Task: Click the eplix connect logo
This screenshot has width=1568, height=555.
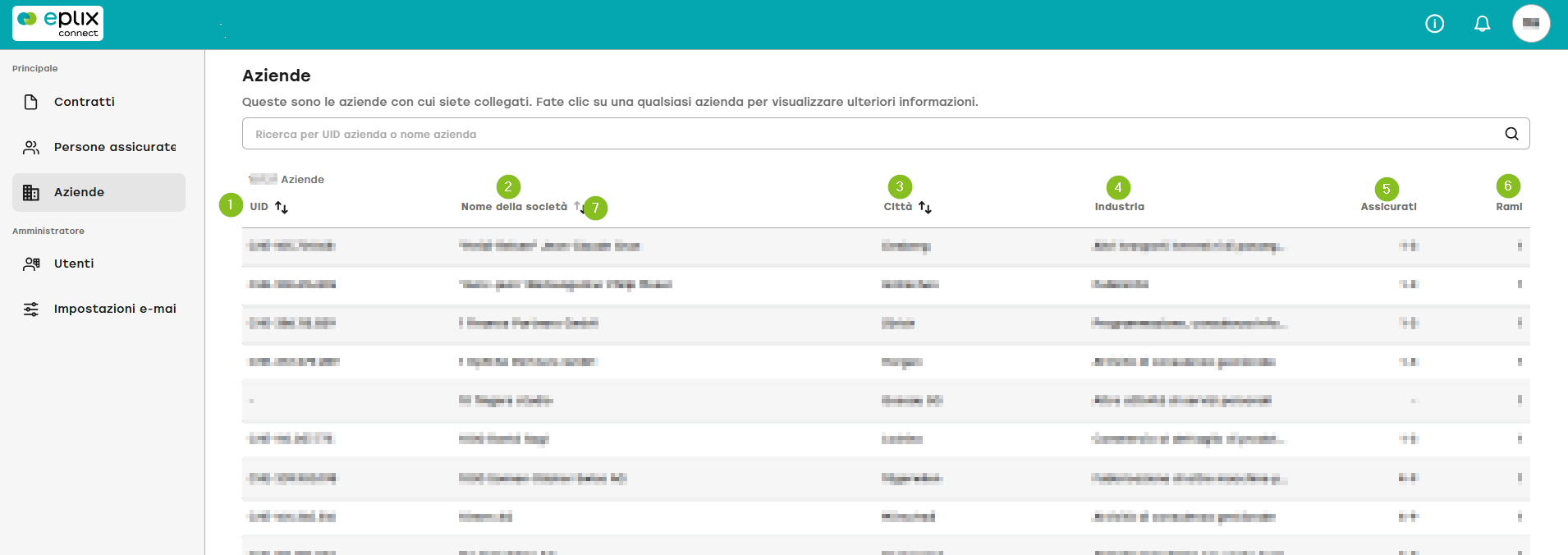Action: pos(57,23)
